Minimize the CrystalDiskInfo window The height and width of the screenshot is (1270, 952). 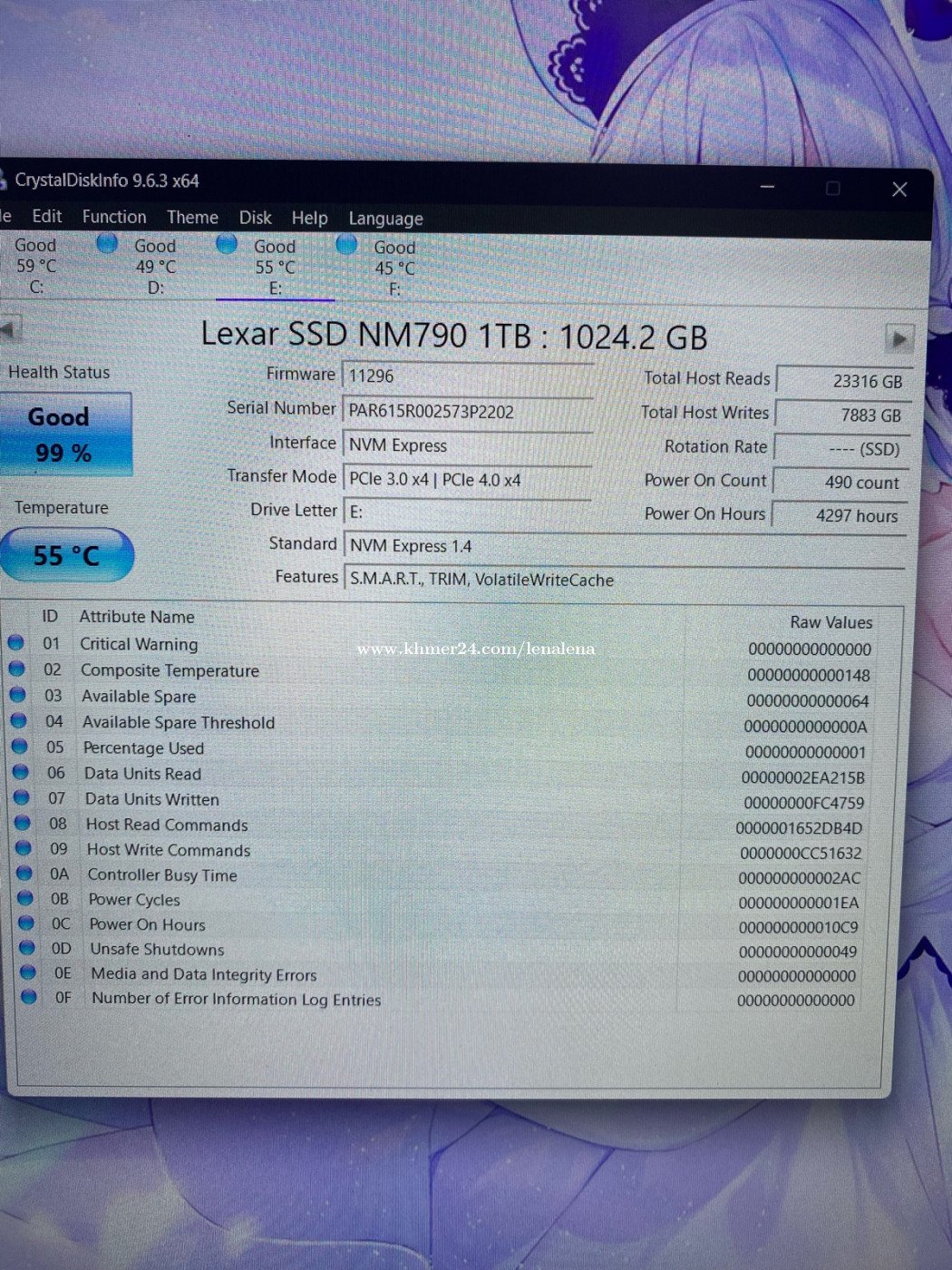(x=767, y=187)
